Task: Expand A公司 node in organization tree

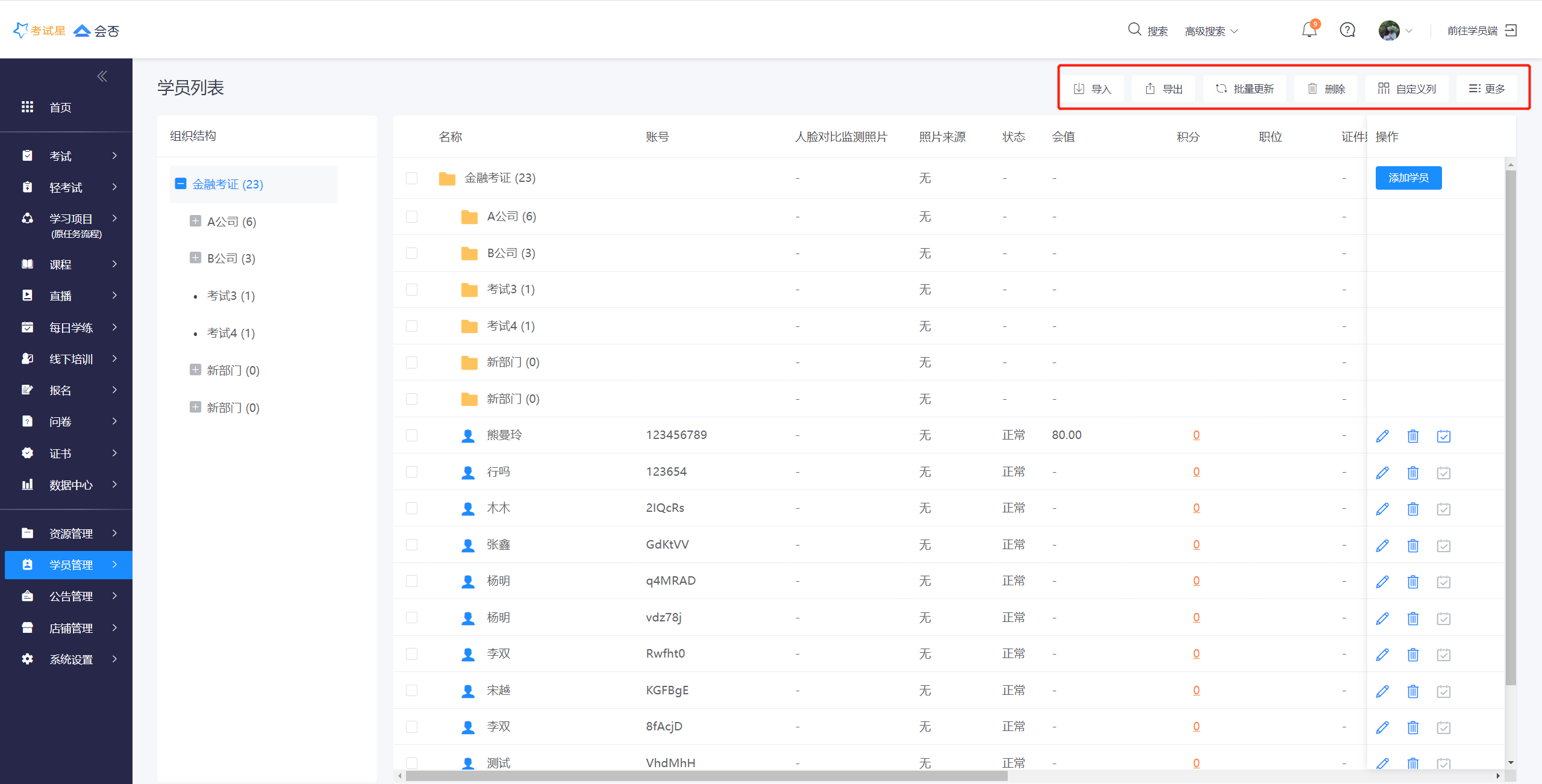Action: pyautogui.click(x=195, y=222)
